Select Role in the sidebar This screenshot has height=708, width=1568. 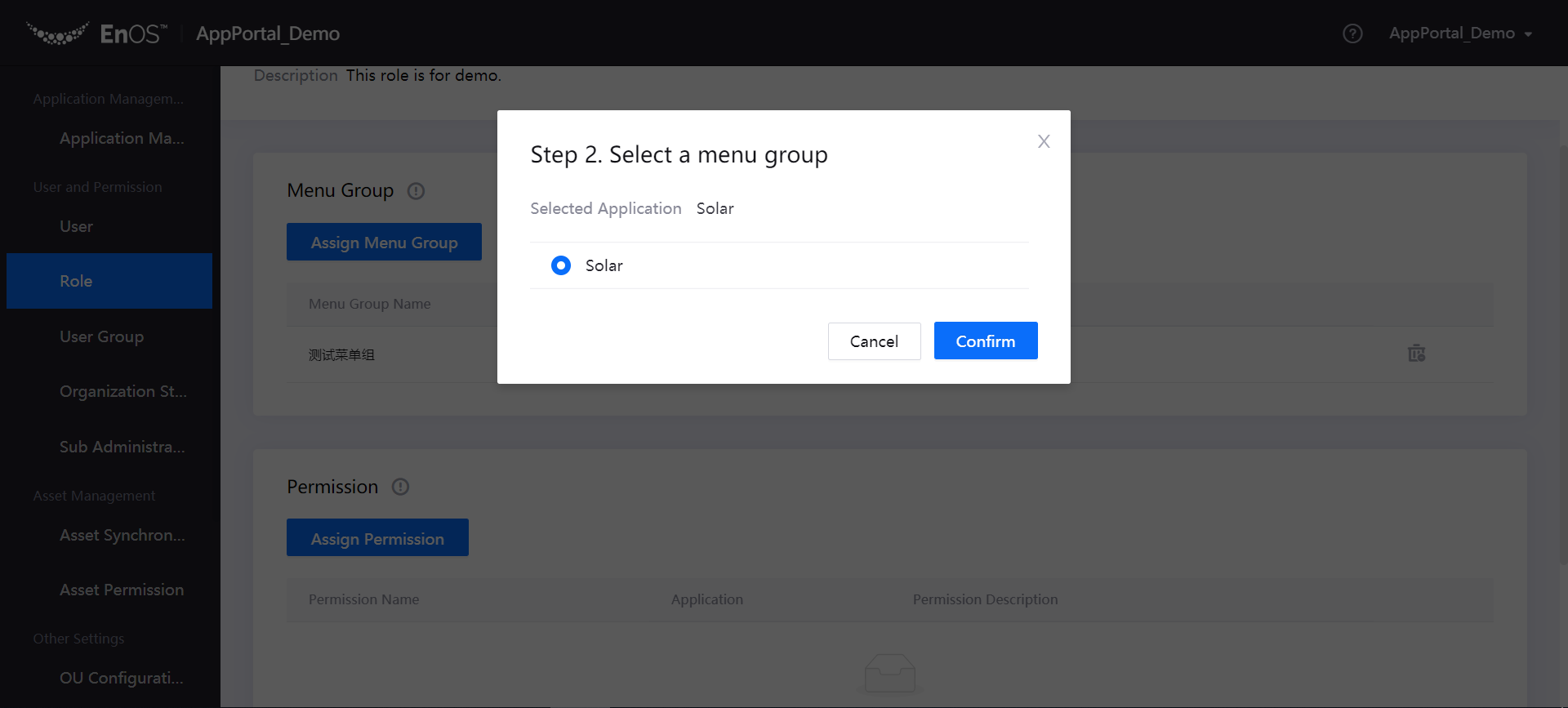pos(76,281)
